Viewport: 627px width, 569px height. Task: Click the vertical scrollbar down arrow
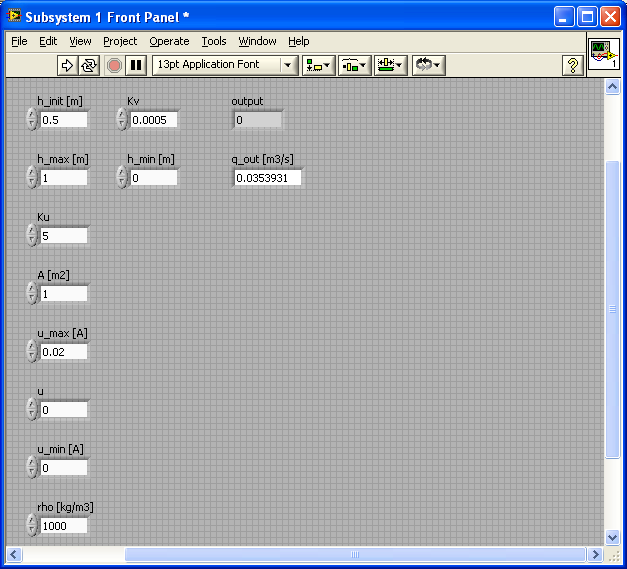pos(612,537)
